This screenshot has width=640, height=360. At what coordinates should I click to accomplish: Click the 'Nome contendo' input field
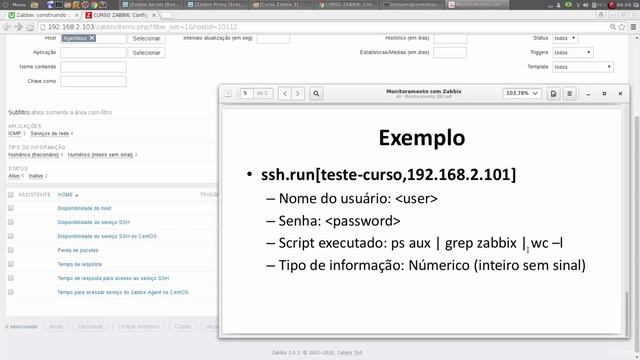point(93,67)
